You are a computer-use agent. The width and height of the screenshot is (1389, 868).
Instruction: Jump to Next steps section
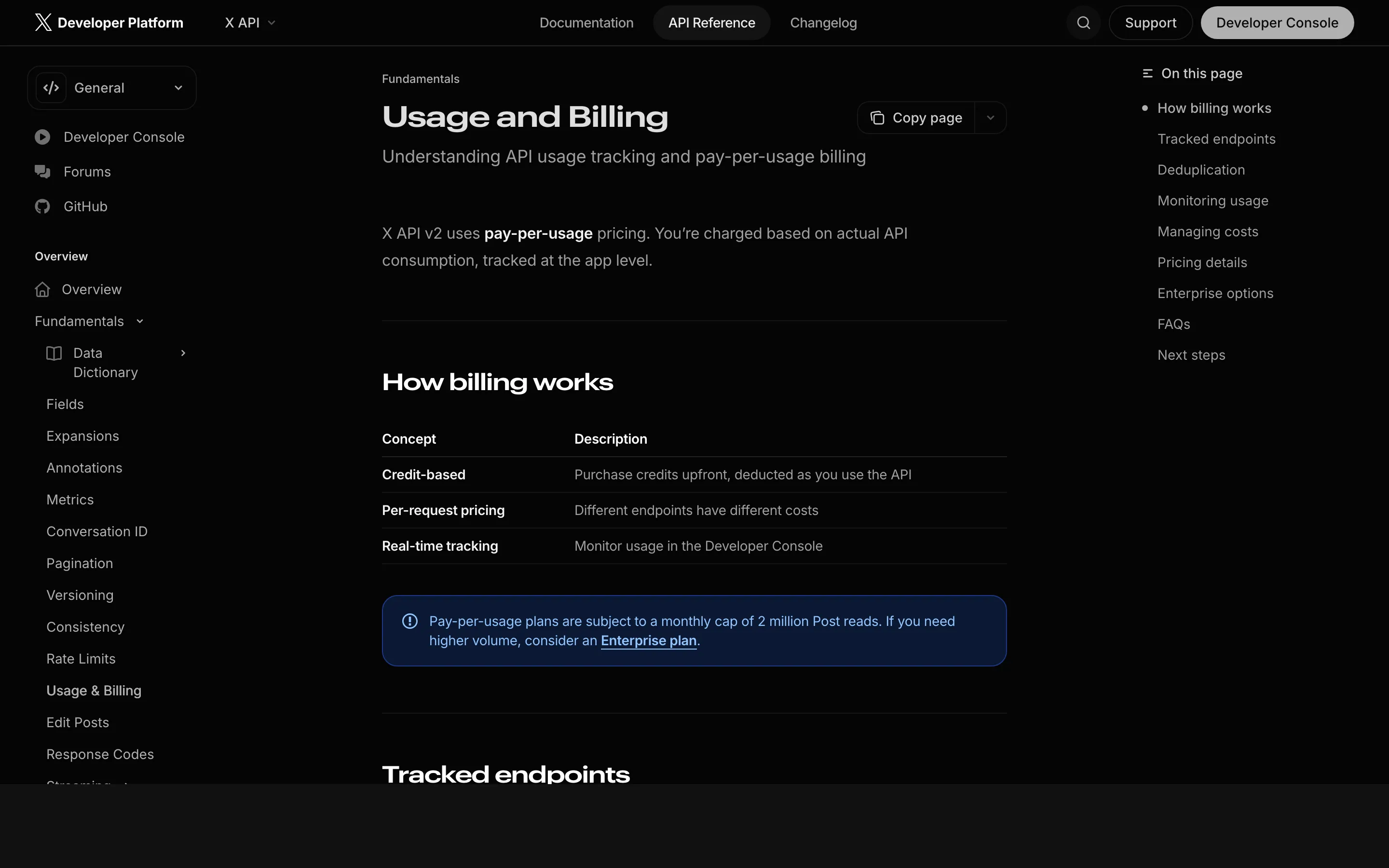pos(1191,355)
